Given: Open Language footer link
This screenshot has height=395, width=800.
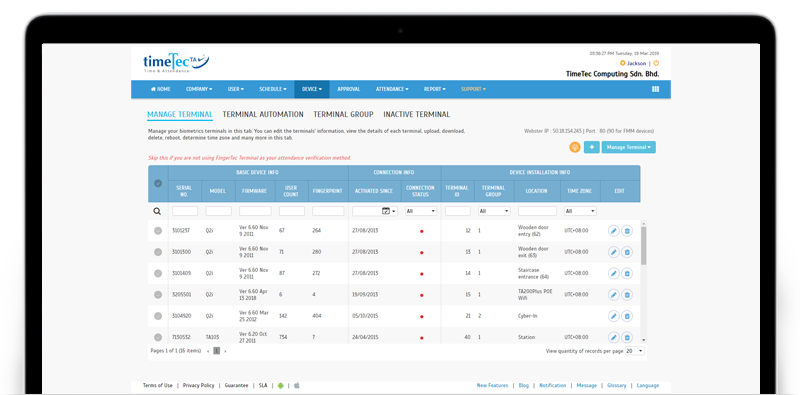Looking at the screenshot, I should click(647, 386).
